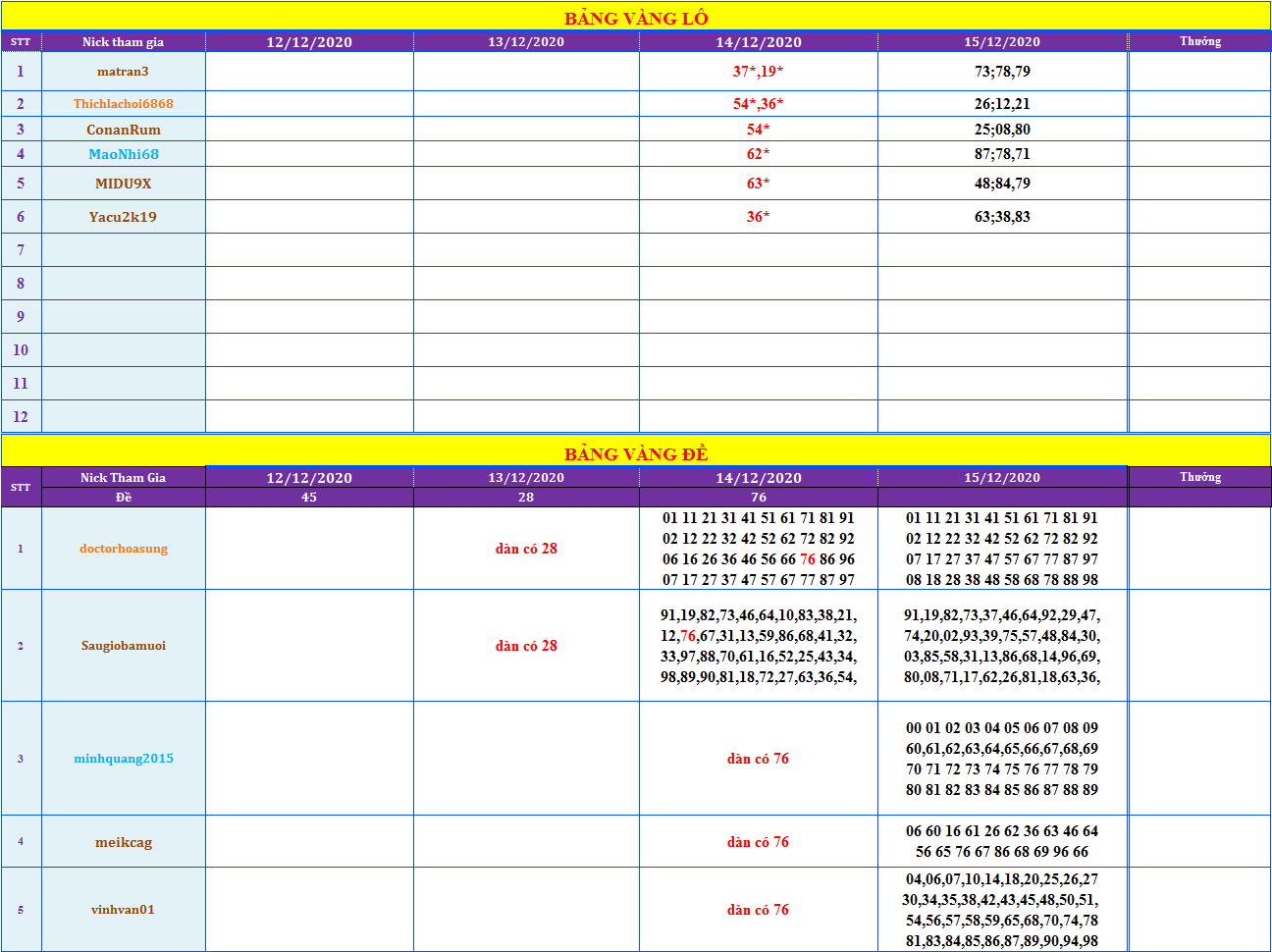Viewport: 1272px width, 952px height.
Task: Select nick ConanRum
Action: pos(123,130)
